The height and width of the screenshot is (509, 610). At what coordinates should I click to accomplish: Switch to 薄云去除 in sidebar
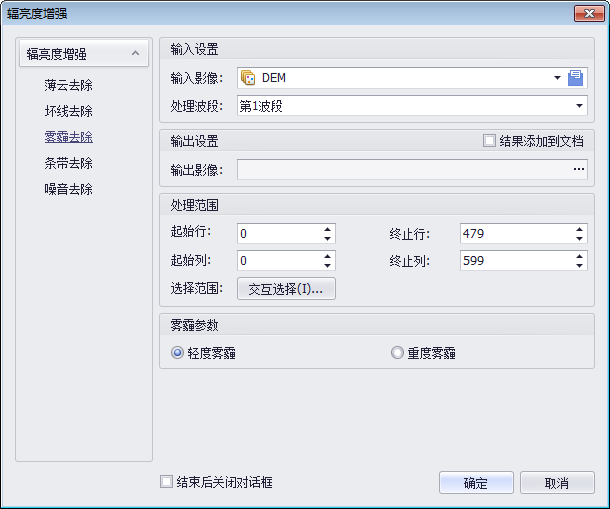tap(68, 85)
